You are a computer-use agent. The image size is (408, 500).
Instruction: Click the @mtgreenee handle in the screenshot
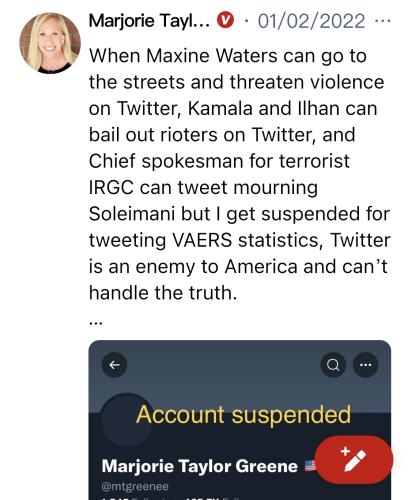pyautogui.click(x=135, y=486)
